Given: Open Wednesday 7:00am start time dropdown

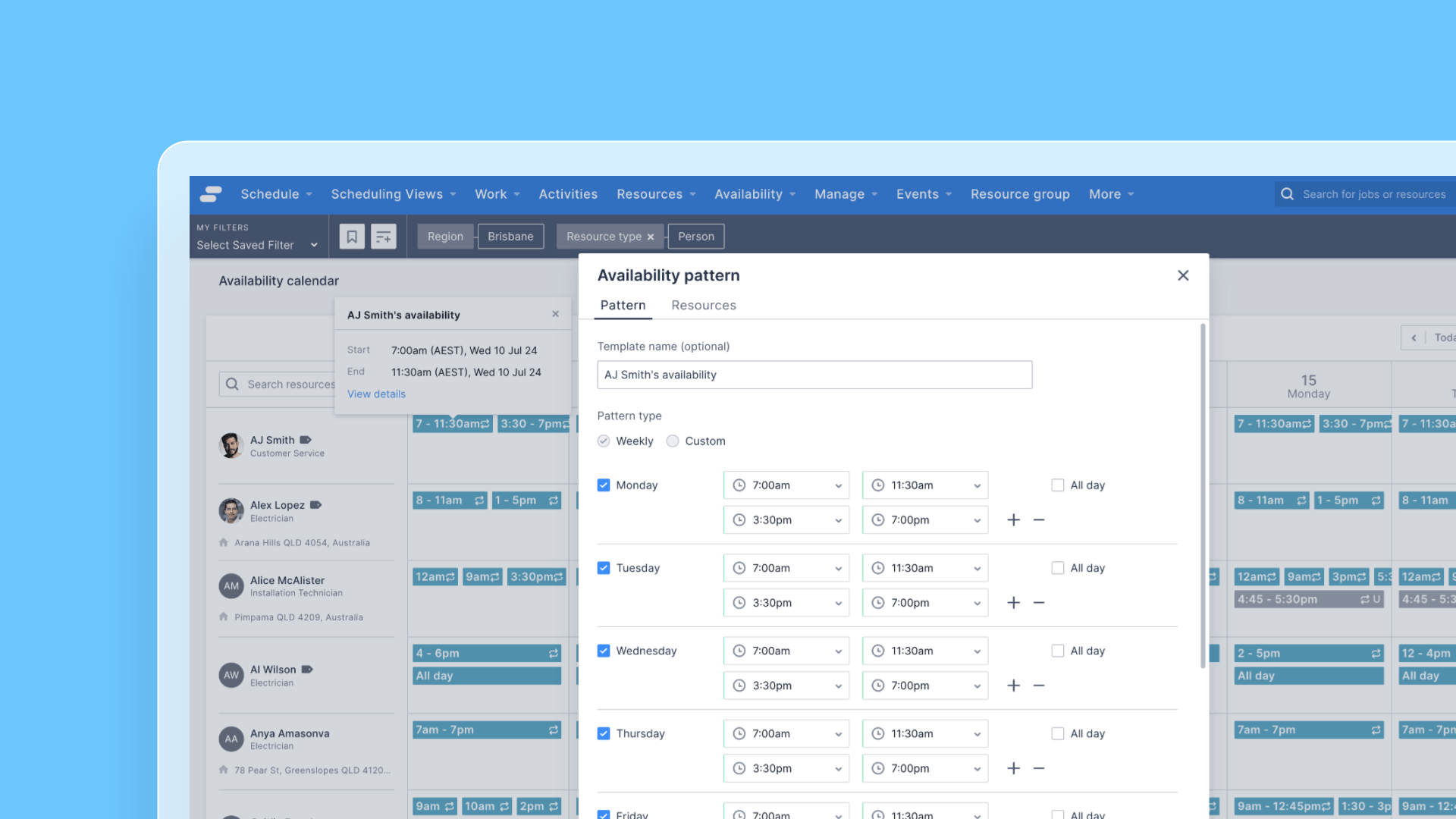Looking at the screenshot, I should tap(786, 651).
